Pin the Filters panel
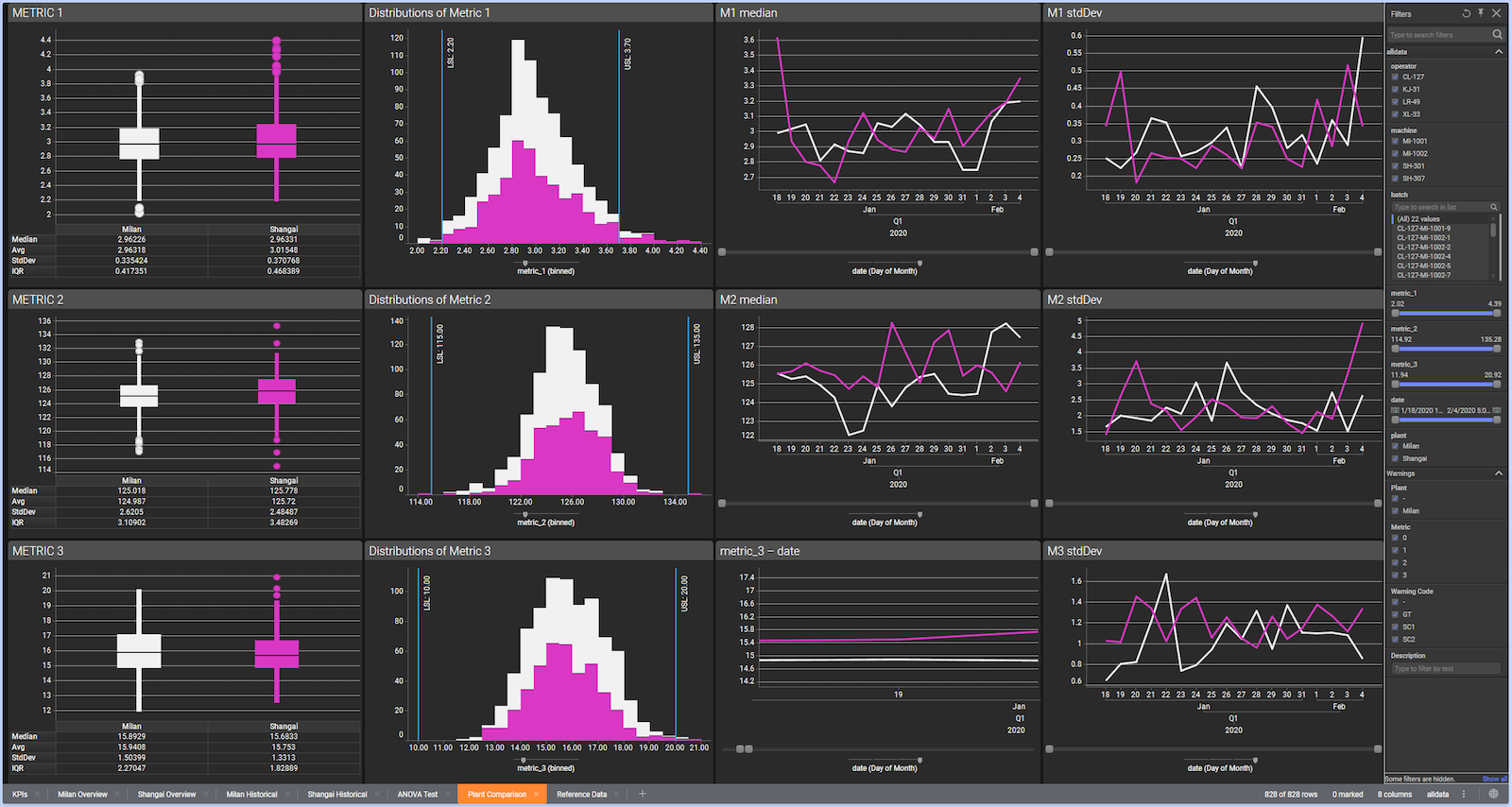This screenshot has height=807, width=1512. pyautogui.click(x=1481, y=13)
